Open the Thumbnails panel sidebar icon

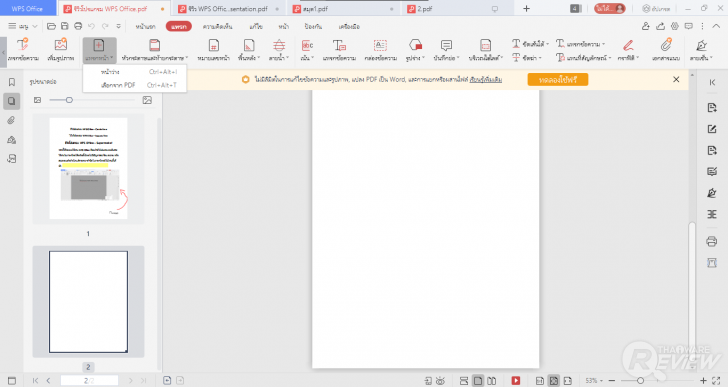click(12, 101)
